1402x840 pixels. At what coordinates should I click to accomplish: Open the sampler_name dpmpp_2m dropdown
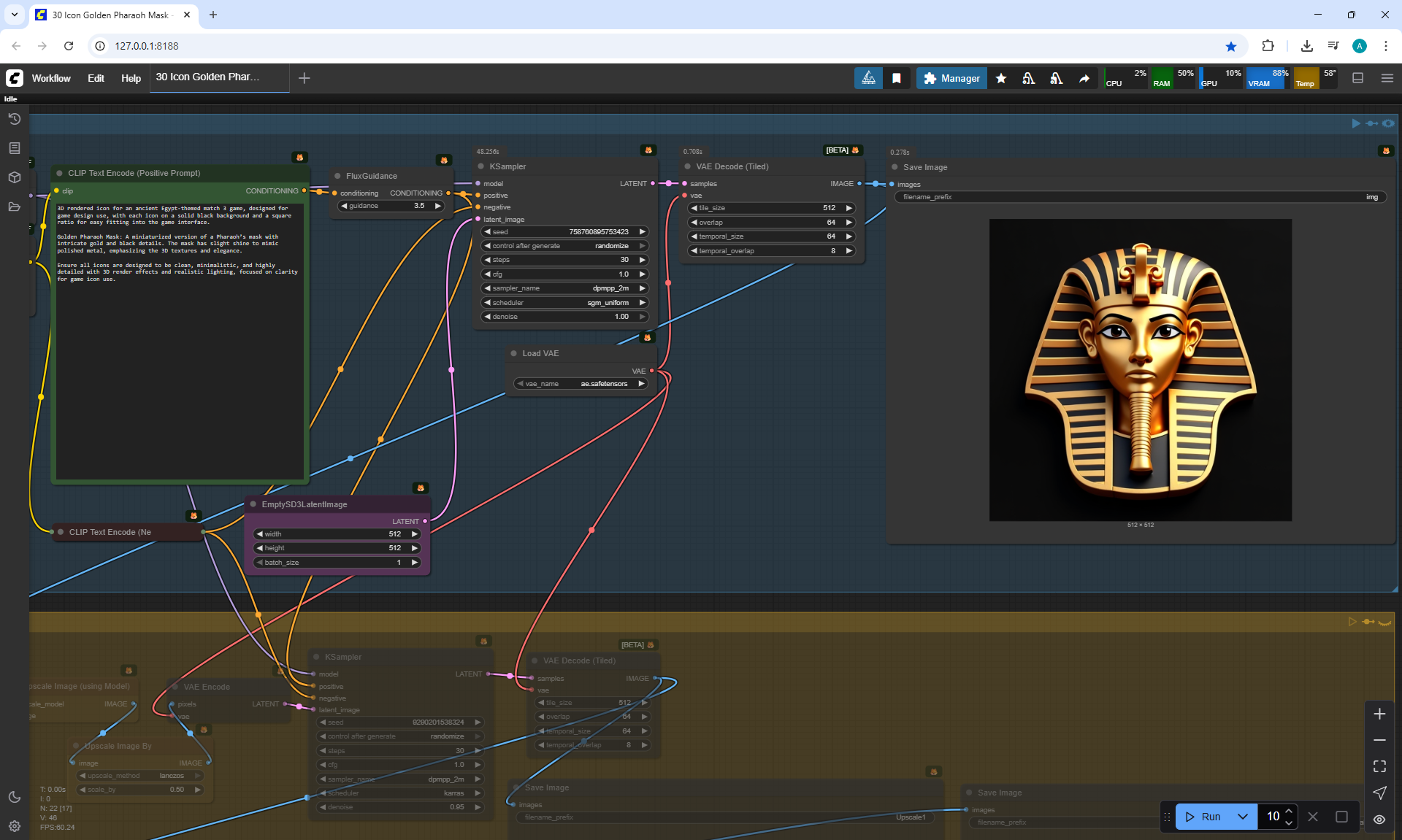coord(564,288)
